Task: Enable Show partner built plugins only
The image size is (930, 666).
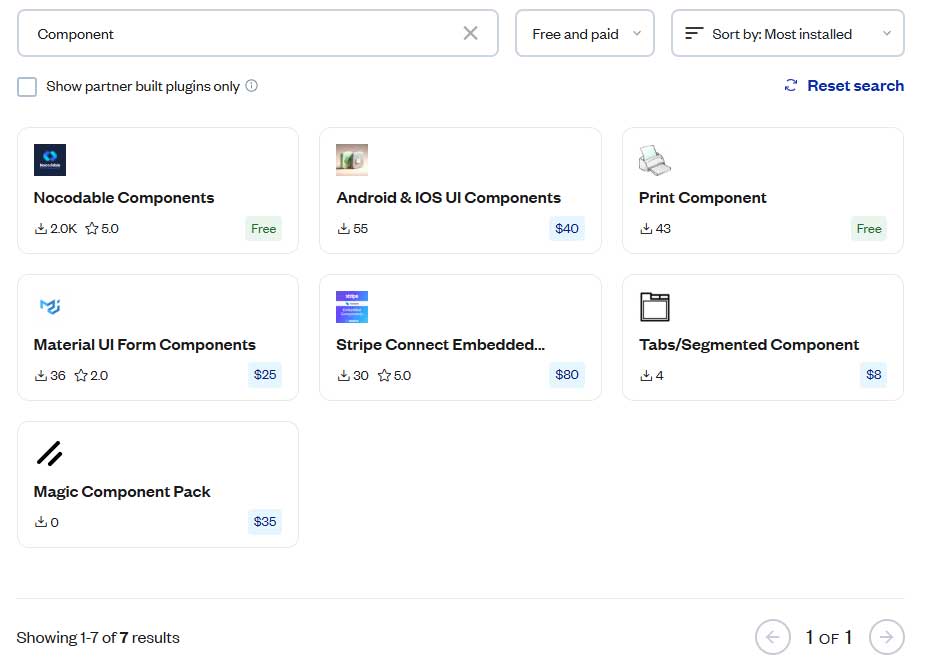Action: point(27,86)
